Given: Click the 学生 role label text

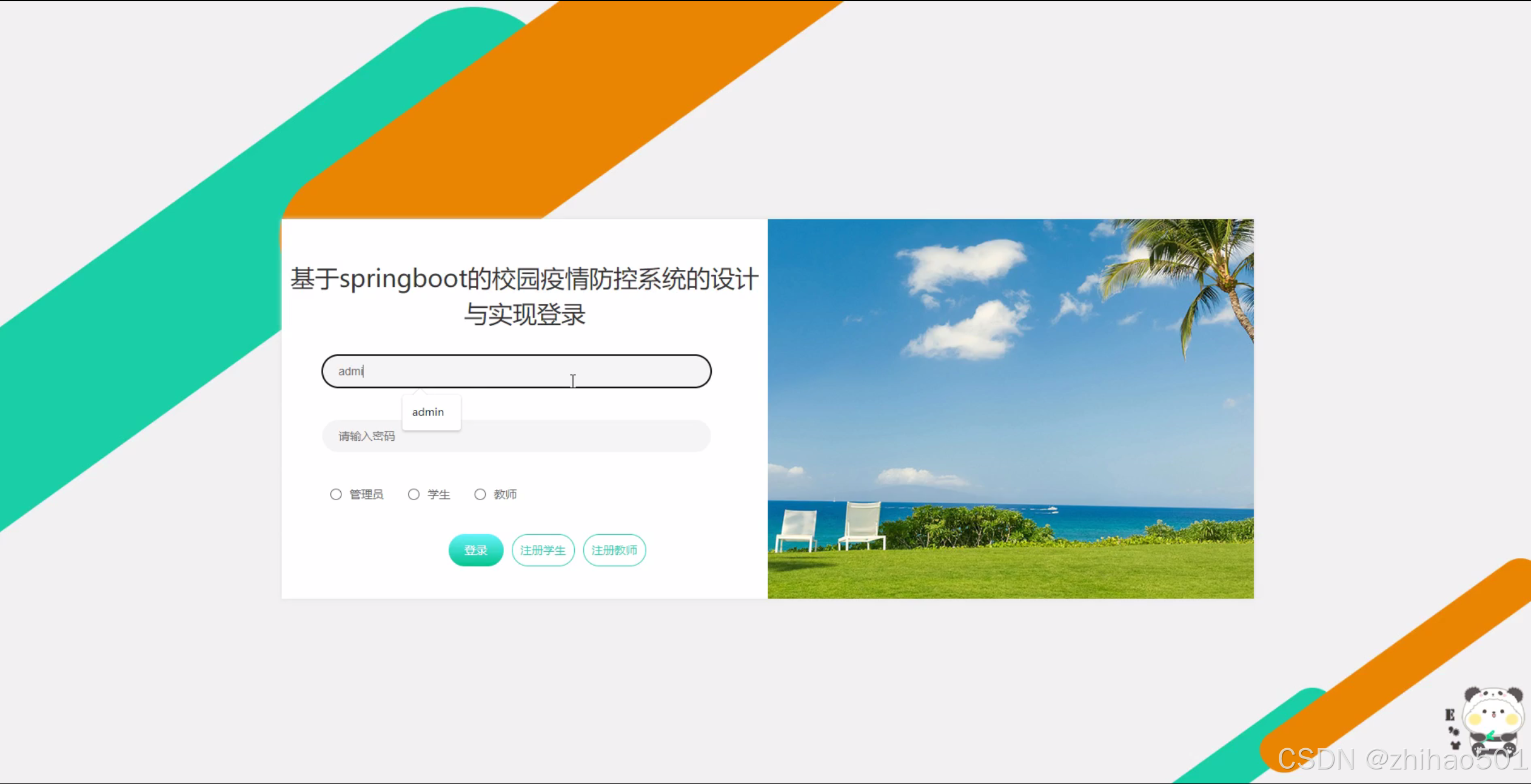Looking at the screenshot, I should tap(438, 494).
